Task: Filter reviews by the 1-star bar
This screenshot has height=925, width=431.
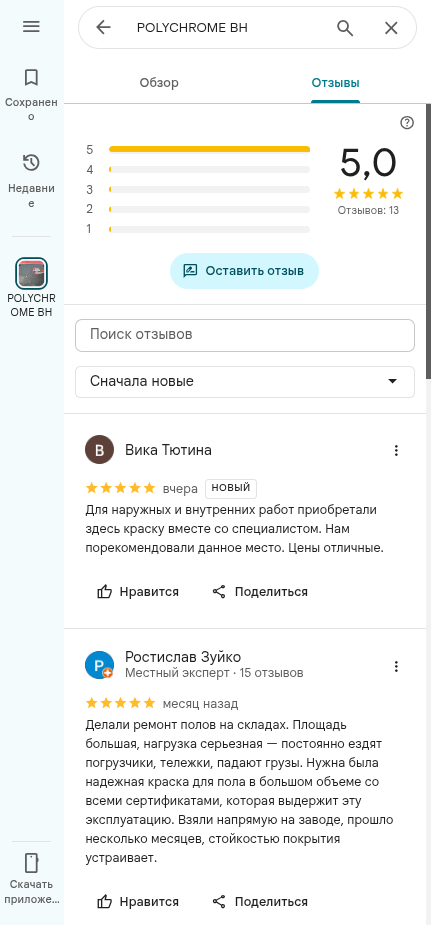Action: pos(199,229)
